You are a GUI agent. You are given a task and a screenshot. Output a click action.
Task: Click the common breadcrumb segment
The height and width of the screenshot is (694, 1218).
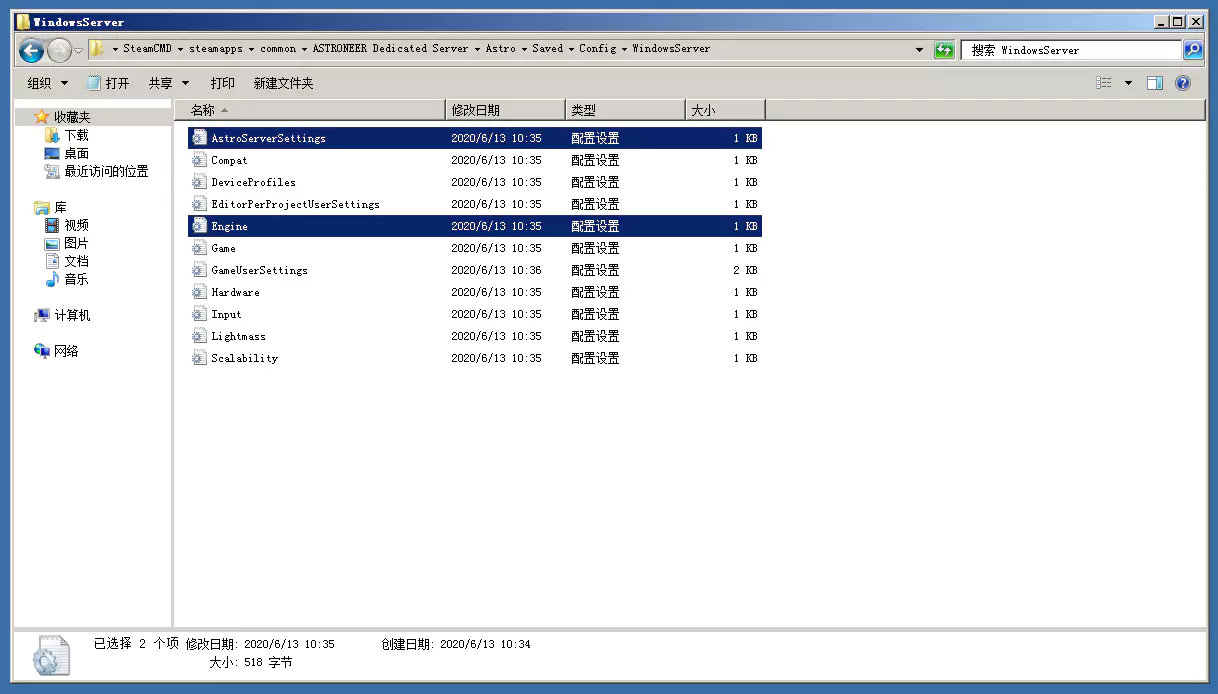[x=278, y=49]
